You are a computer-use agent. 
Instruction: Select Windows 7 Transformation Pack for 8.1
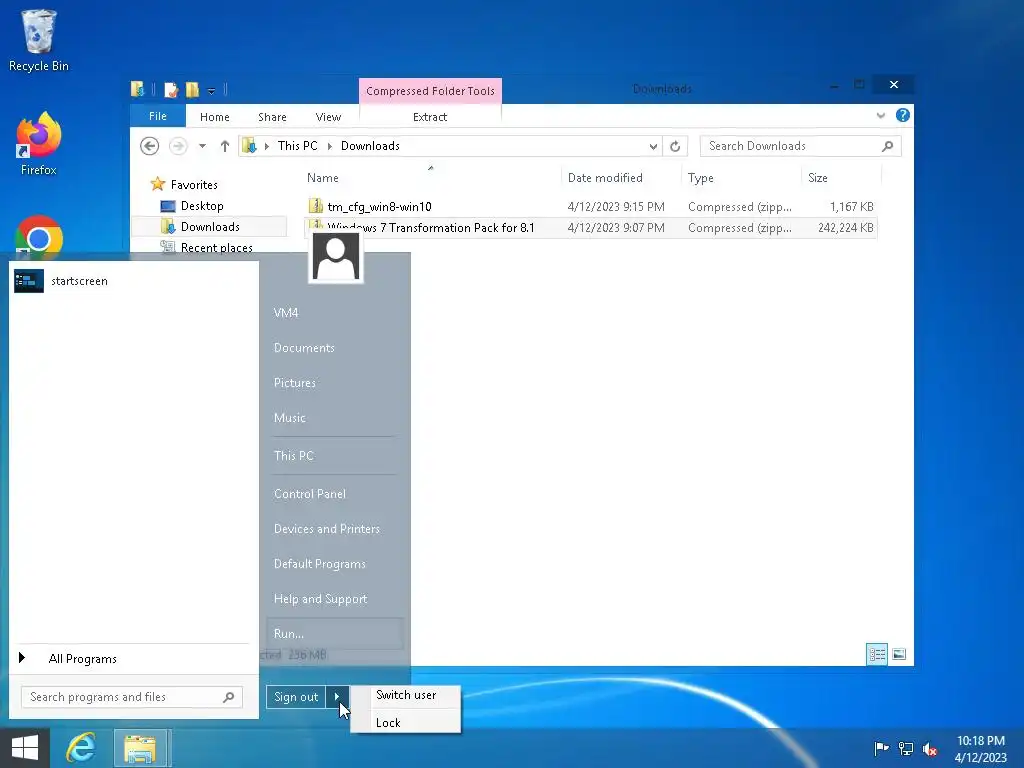tap(431, 227)
